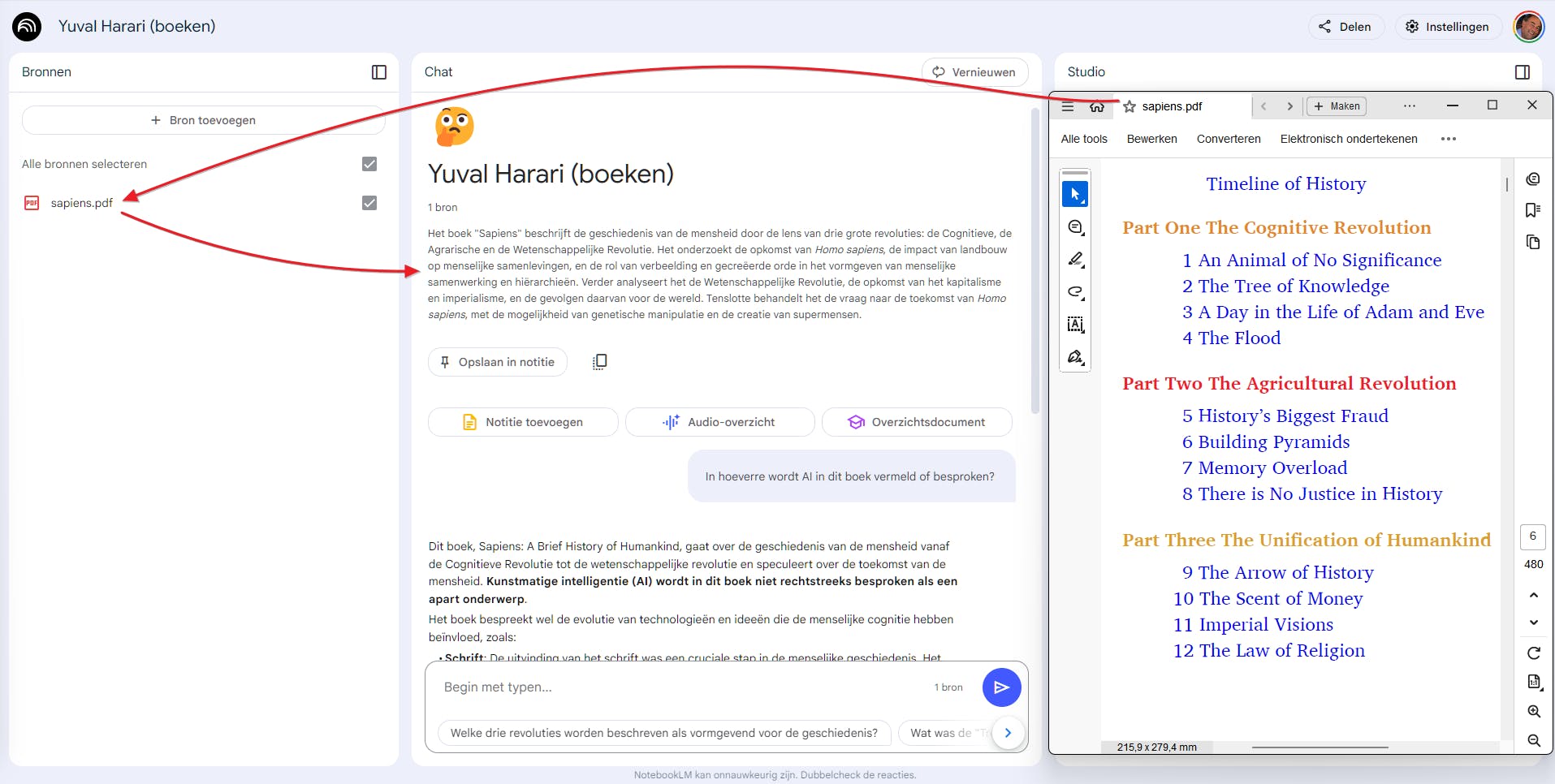Screen dimensions: 1555x784
Task: Click Opslaan in notitie
Action: 497,362
